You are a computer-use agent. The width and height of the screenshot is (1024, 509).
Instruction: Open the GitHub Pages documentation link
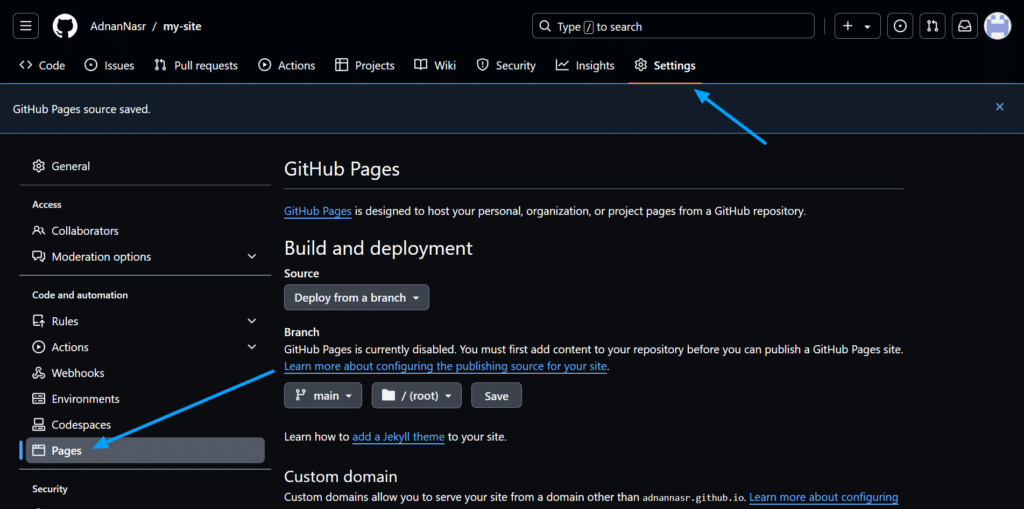tap(318, 211)
